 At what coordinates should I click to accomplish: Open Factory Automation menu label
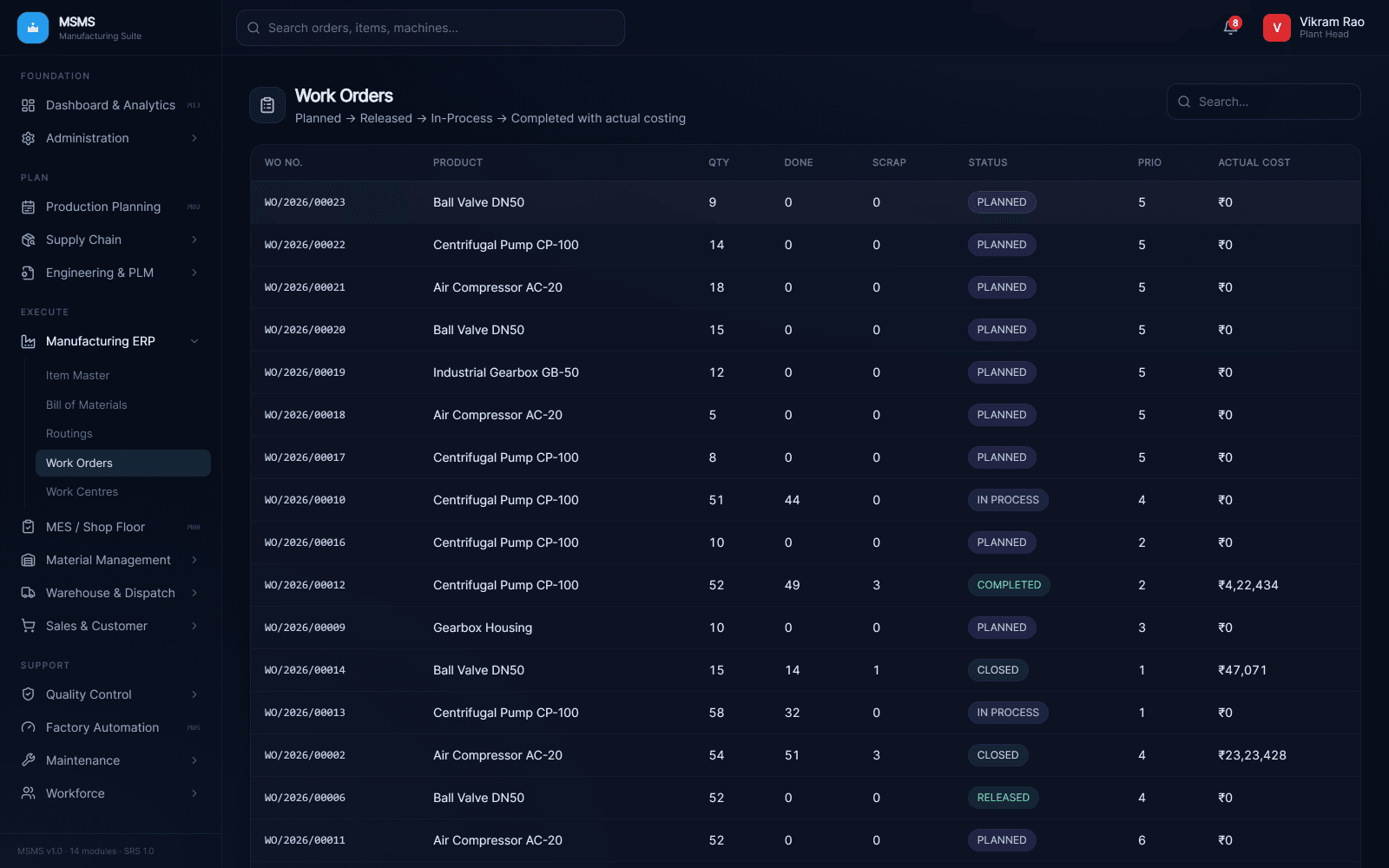[102, 727]
